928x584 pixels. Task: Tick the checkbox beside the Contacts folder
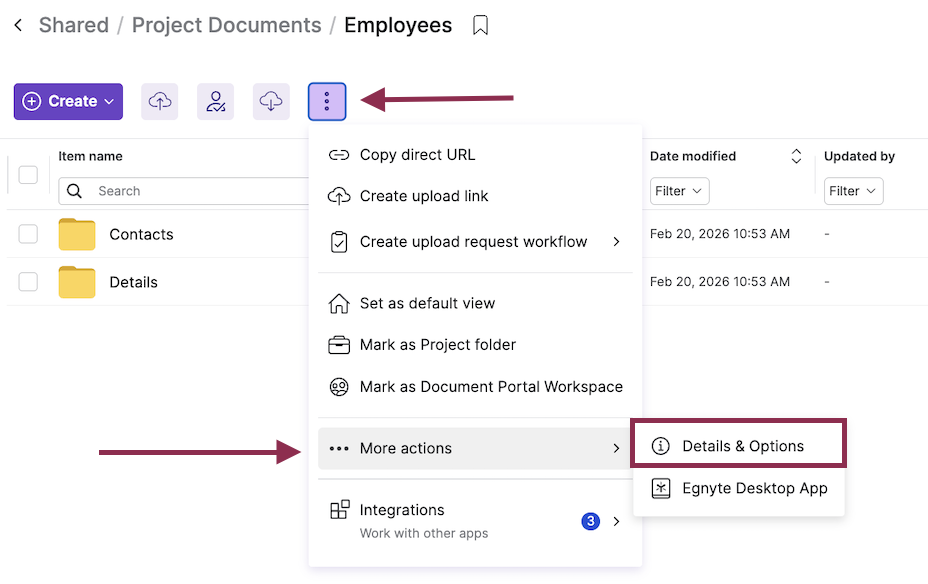click(x=28, y=234)
